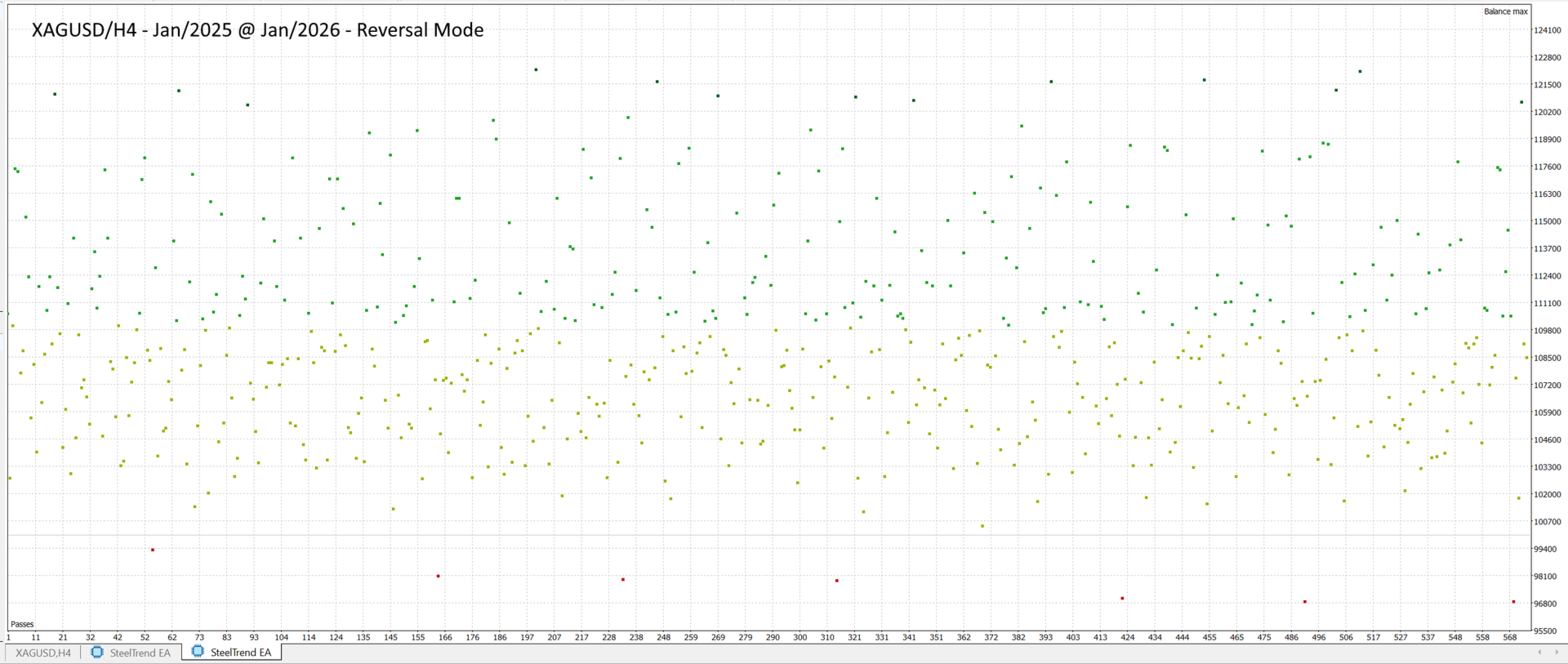Click the Passes axis label
1568x664 pixels.
22,624
